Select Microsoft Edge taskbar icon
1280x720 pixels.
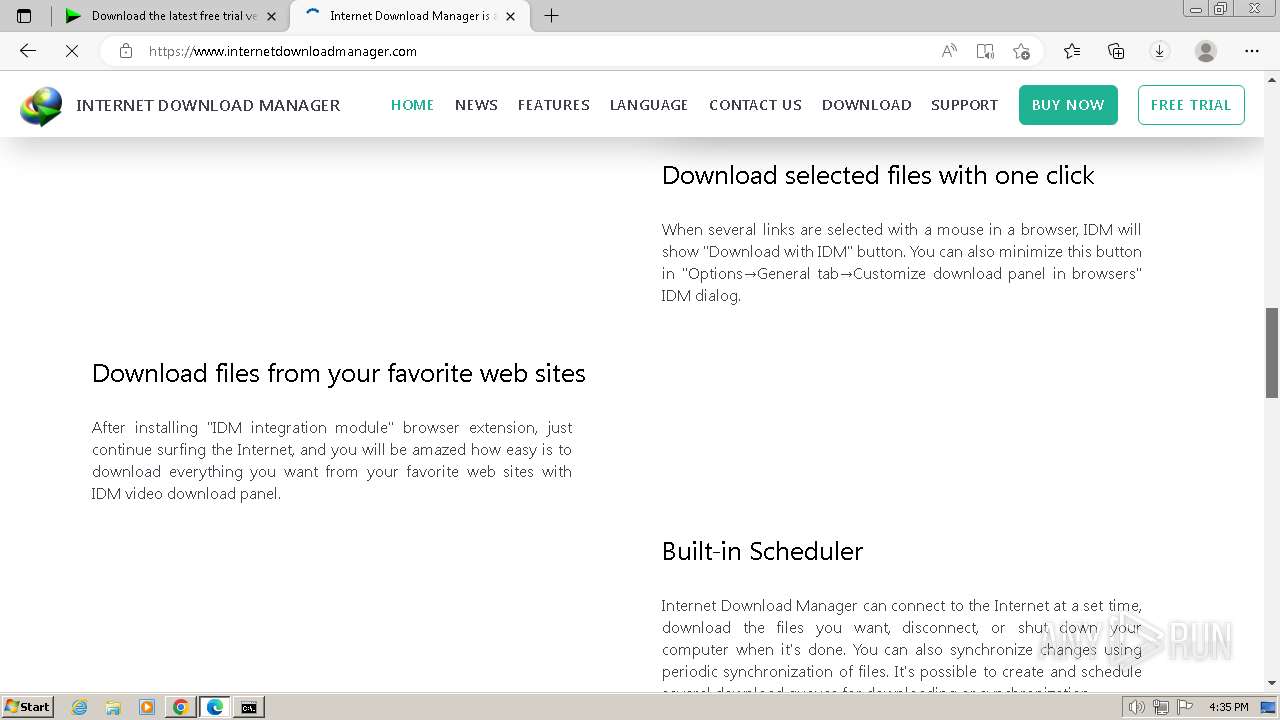(215, 707)
